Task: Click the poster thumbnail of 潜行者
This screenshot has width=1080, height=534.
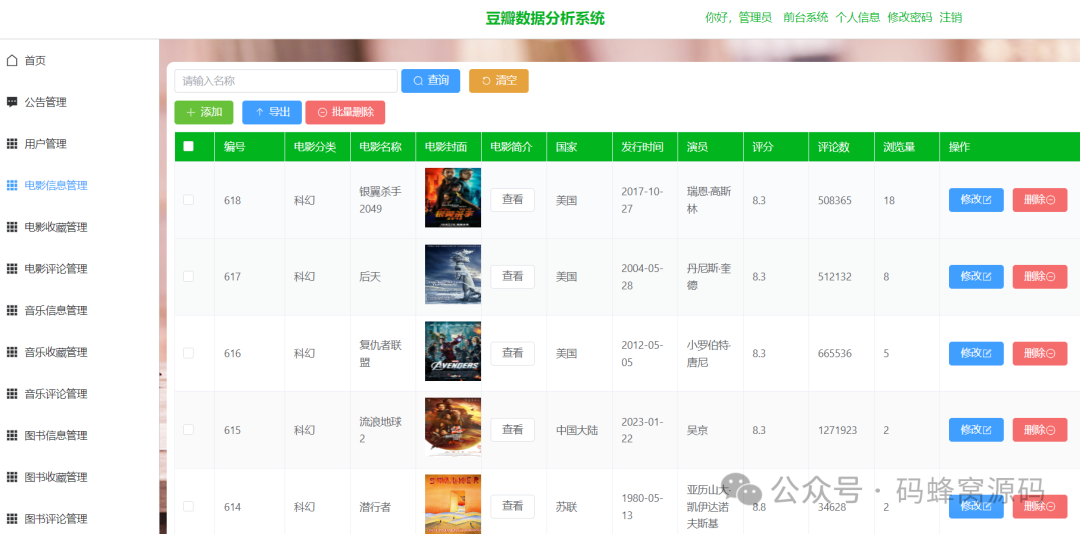Action: (453, 504)
